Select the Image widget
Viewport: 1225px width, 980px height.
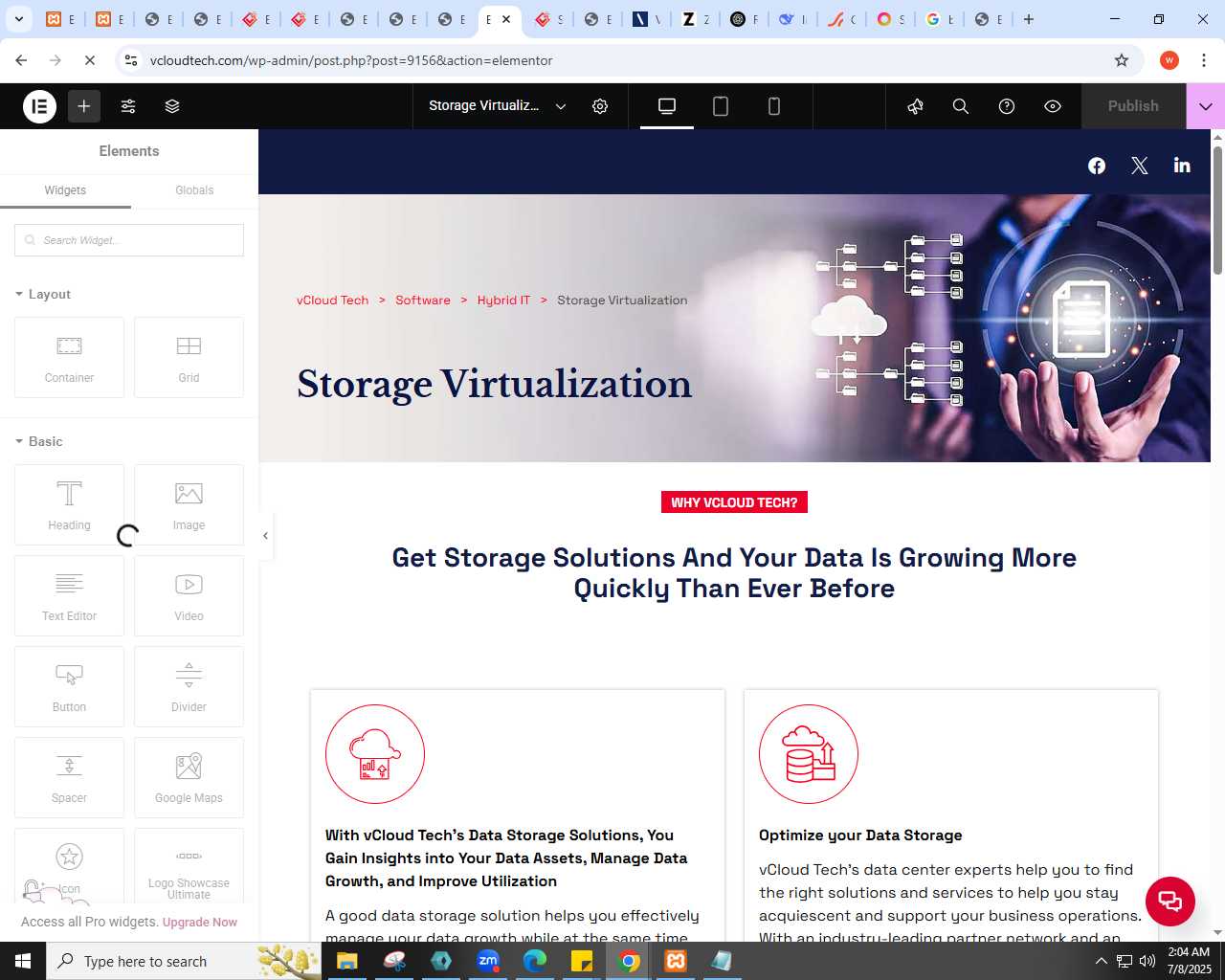(x=189, y=504)
